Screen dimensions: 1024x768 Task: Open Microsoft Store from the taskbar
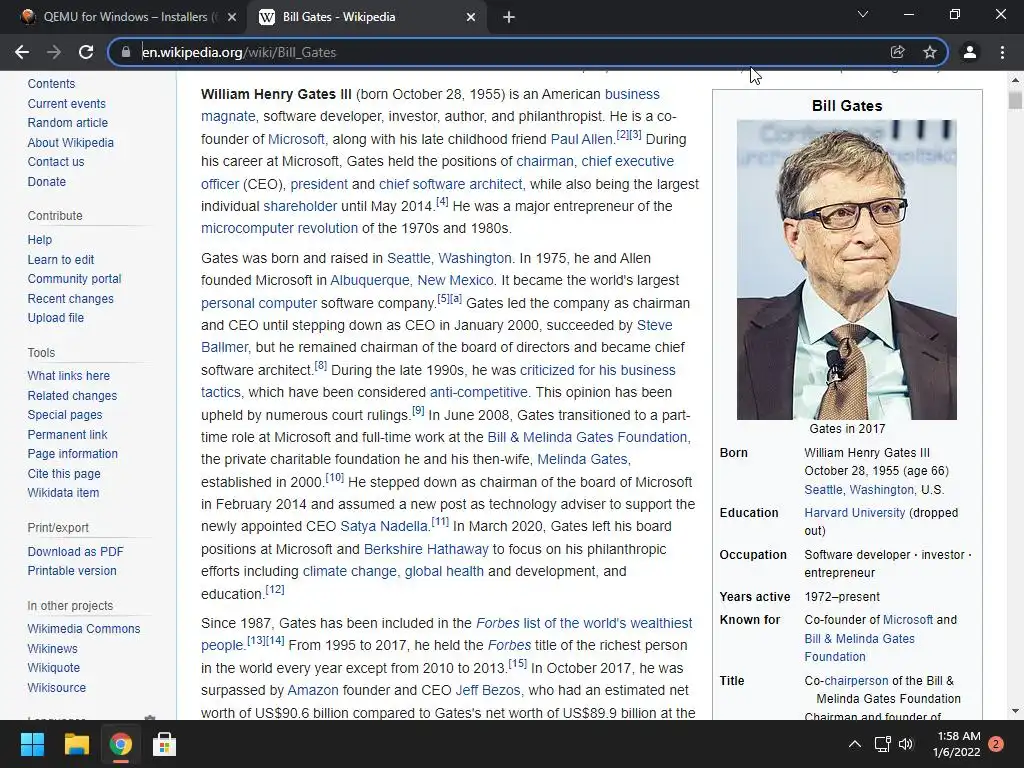(164, 744)
